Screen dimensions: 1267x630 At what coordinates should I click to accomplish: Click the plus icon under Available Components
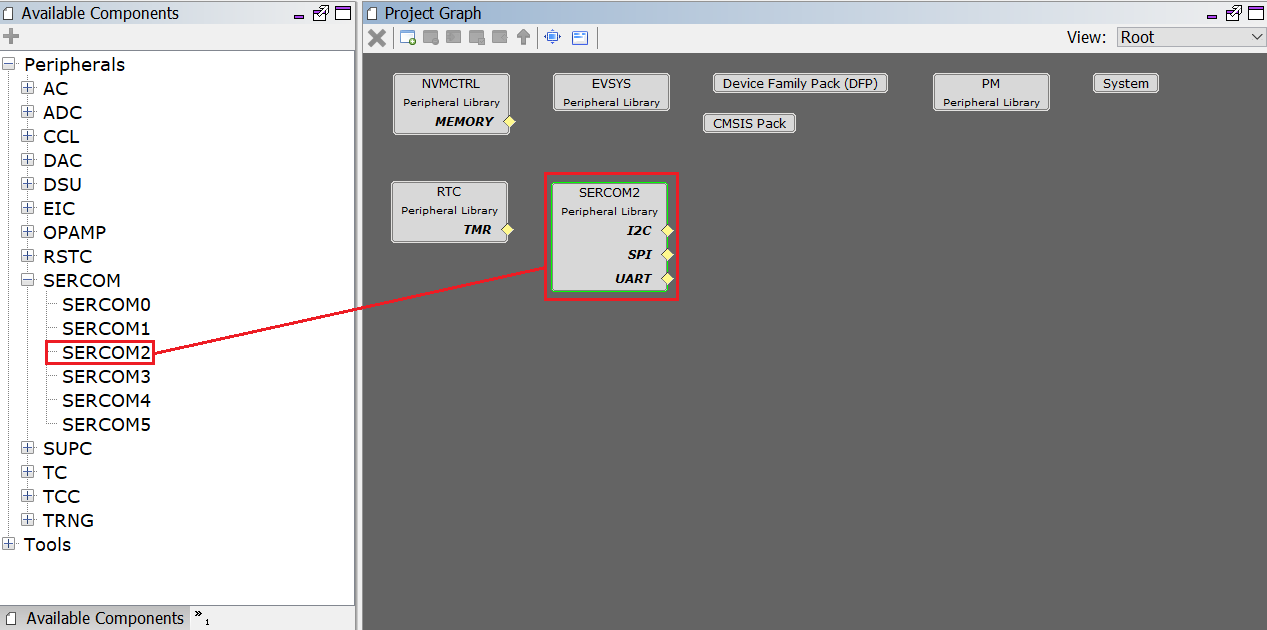pos(11,37)
